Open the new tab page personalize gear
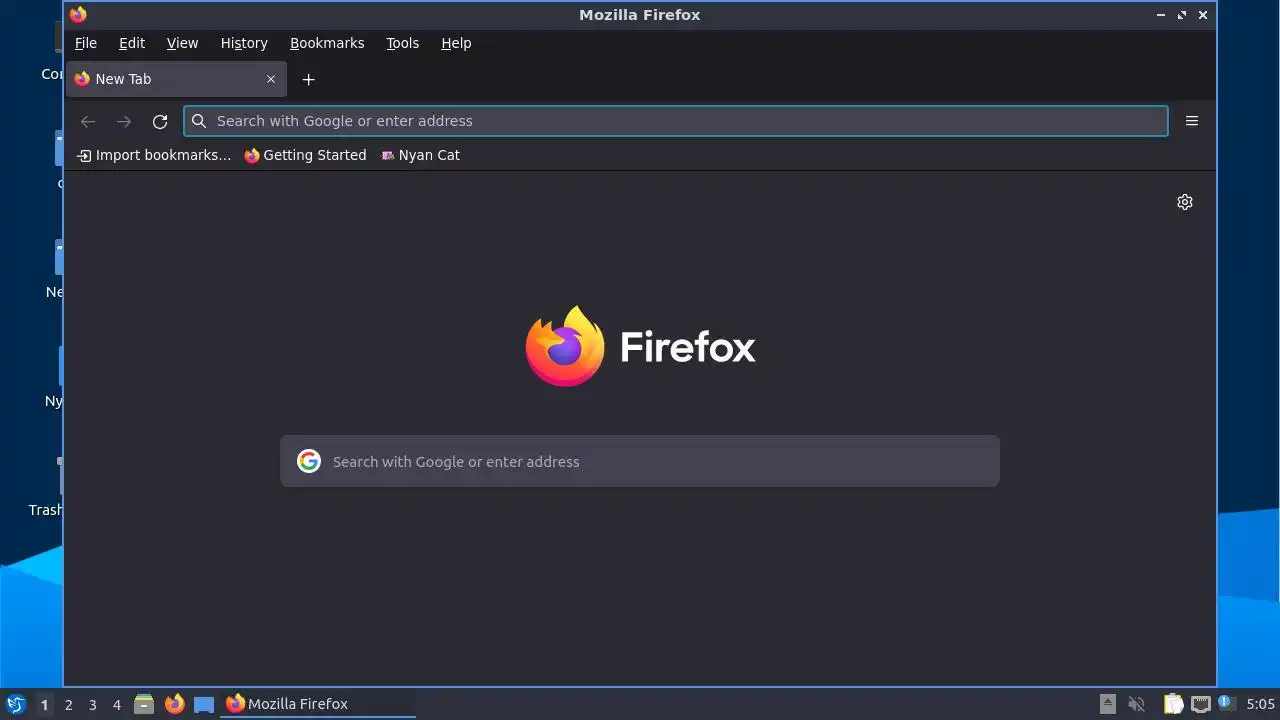 [1185, 202]
